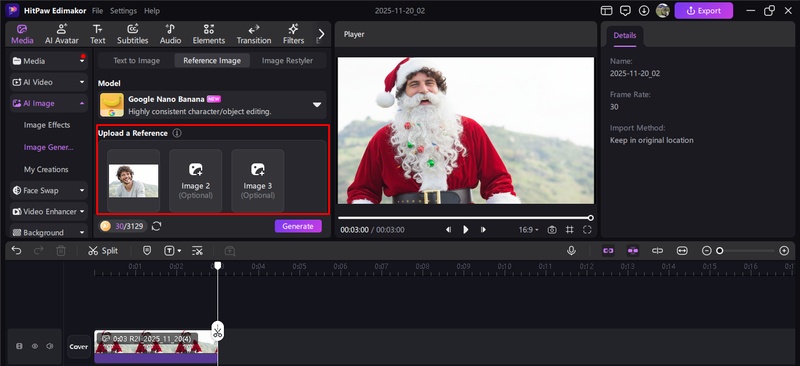Toggle auto snapping on the timeline
800x366 pixels.
coord(633,251)
